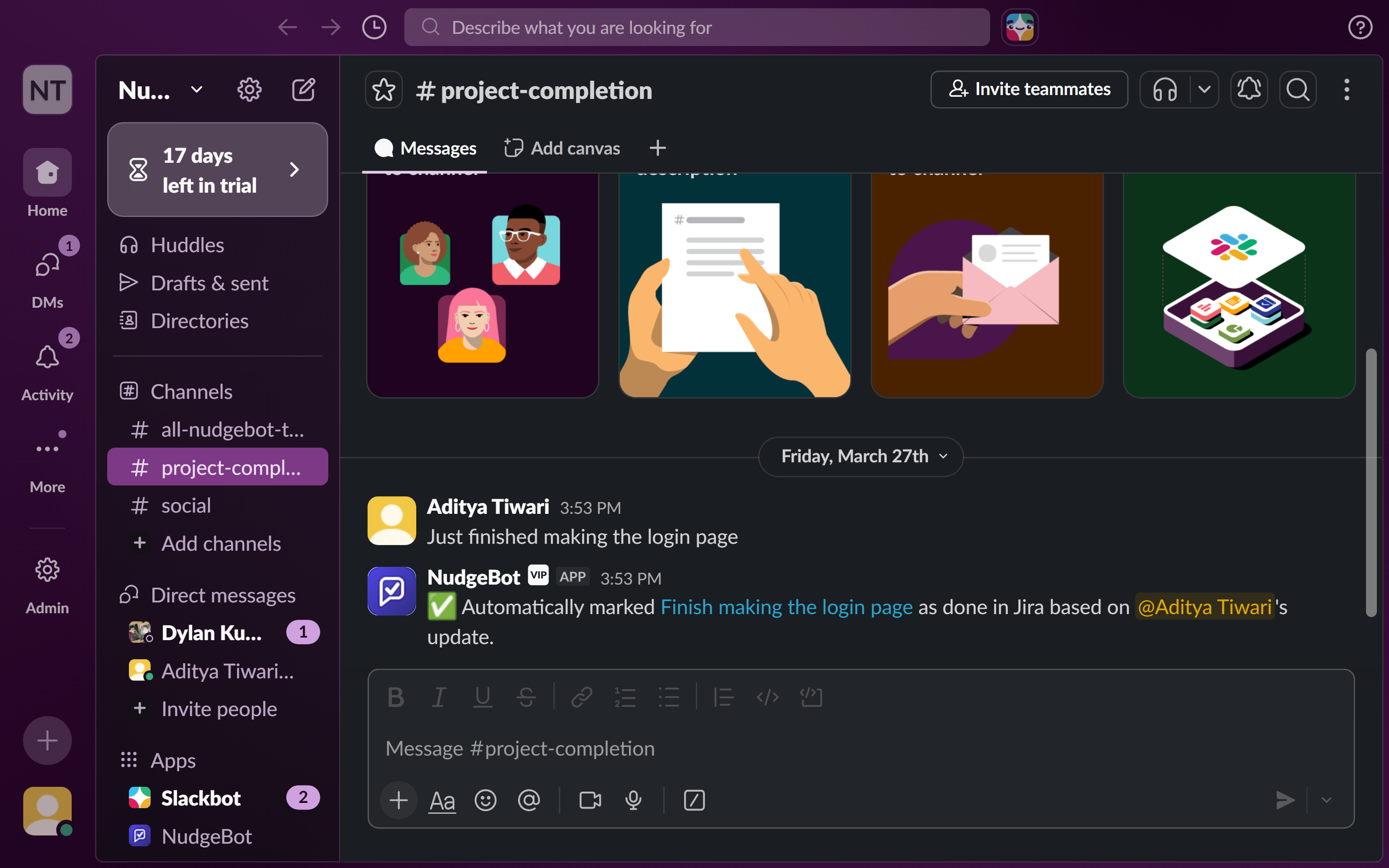The image size is (1389, 868).
Task: Click the Message #project-completion input field
Action: point(803,748)
